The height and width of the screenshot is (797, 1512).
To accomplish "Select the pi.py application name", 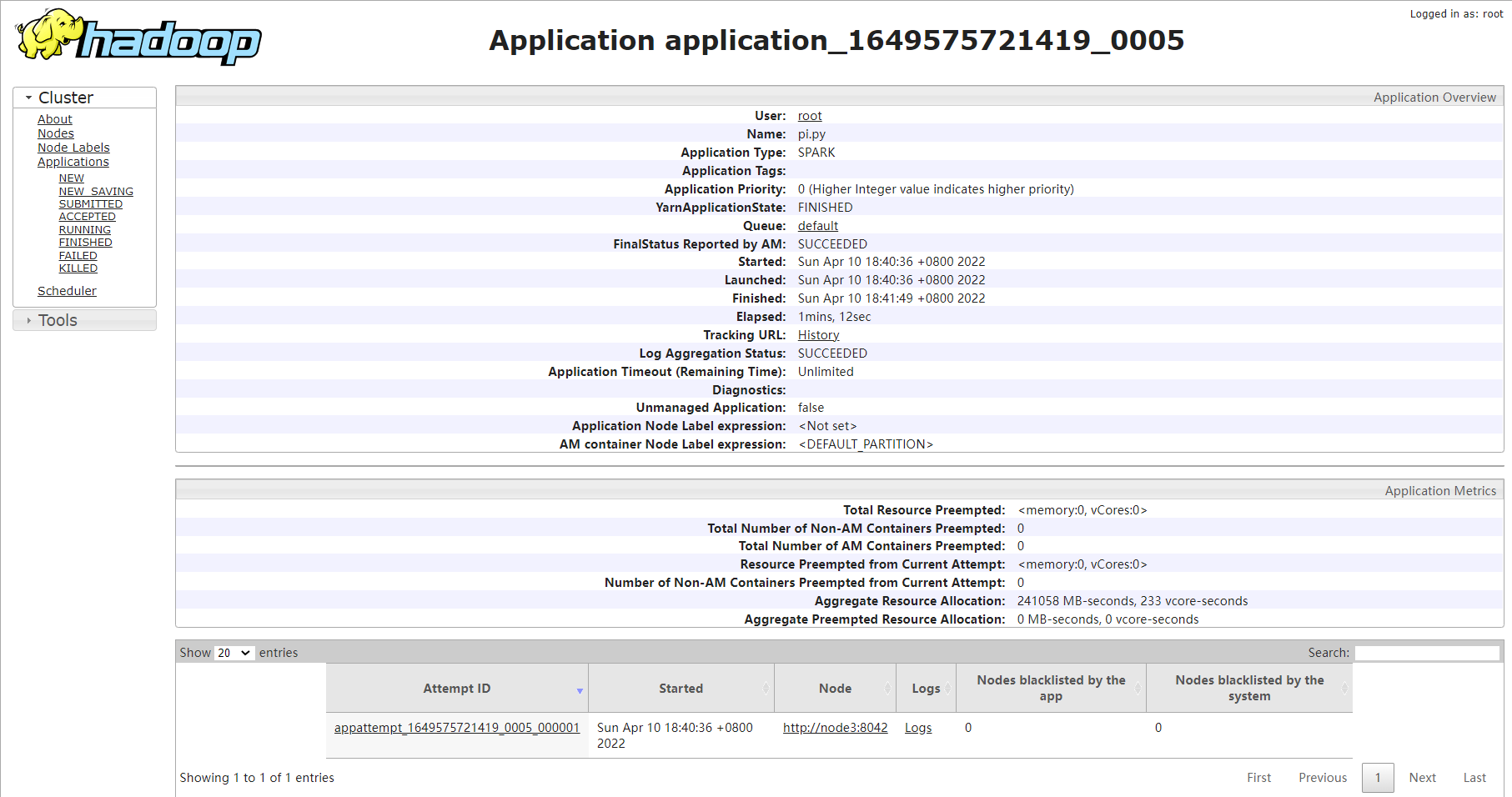I will (811, 134).
